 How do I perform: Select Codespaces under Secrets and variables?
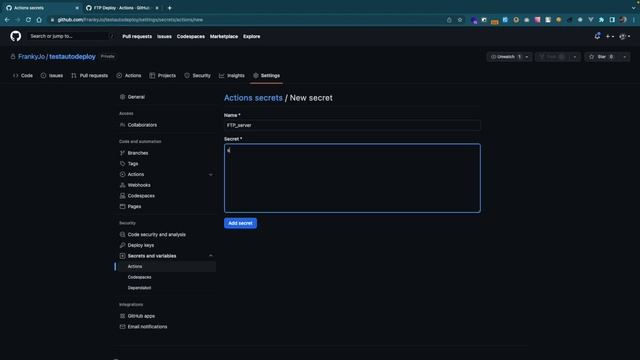click(x=166, y=277)
